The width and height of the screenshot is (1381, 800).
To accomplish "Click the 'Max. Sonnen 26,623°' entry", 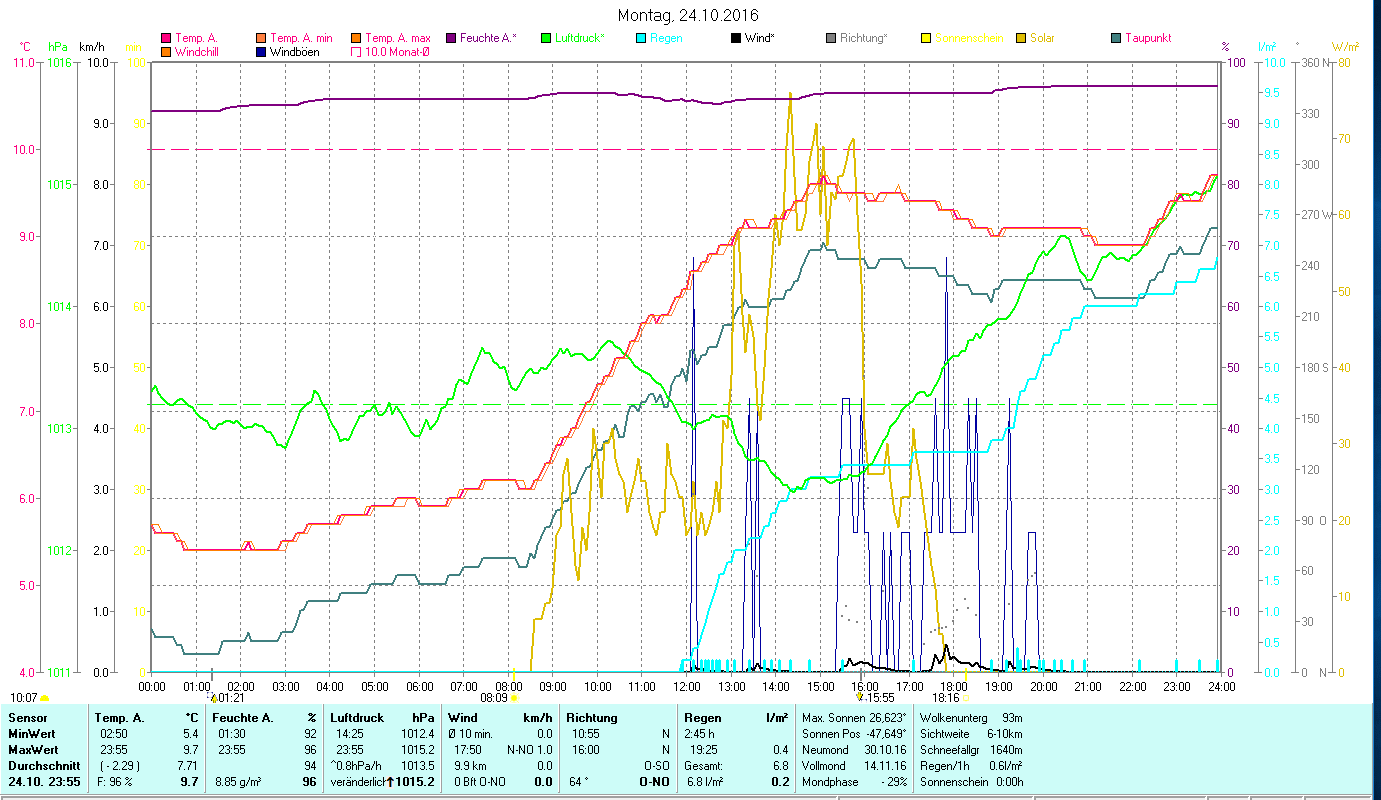I will 854,718.
